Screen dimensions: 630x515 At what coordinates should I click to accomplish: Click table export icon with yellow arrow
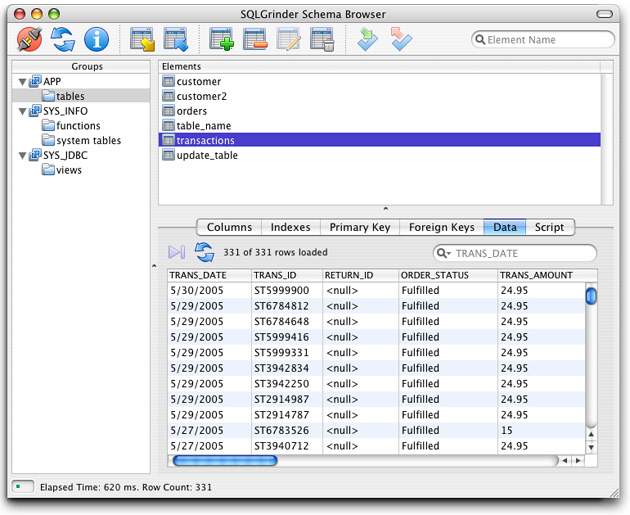tap(143, 39)
